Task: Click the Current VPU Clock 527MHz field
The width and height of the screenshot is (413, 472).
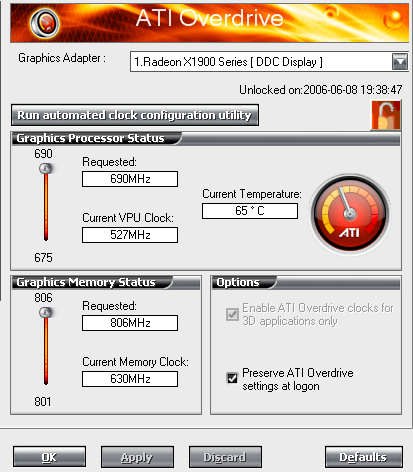Action: 130,235
